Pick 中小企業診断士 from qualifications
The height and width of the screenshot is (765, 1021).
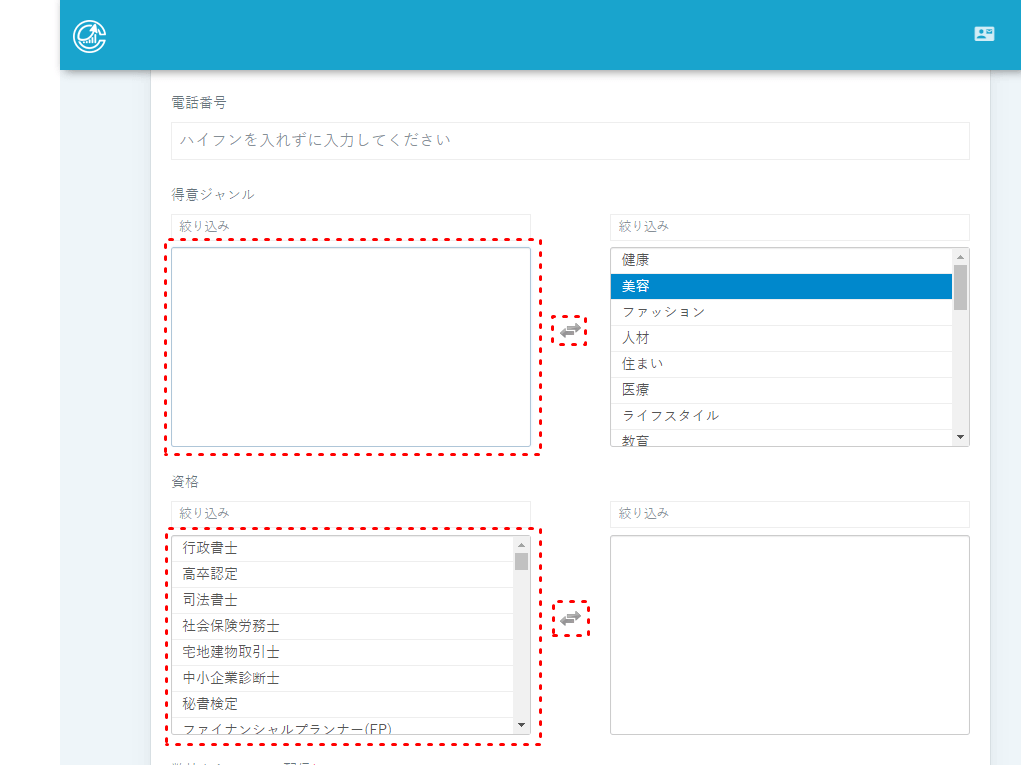pos(342,678)
